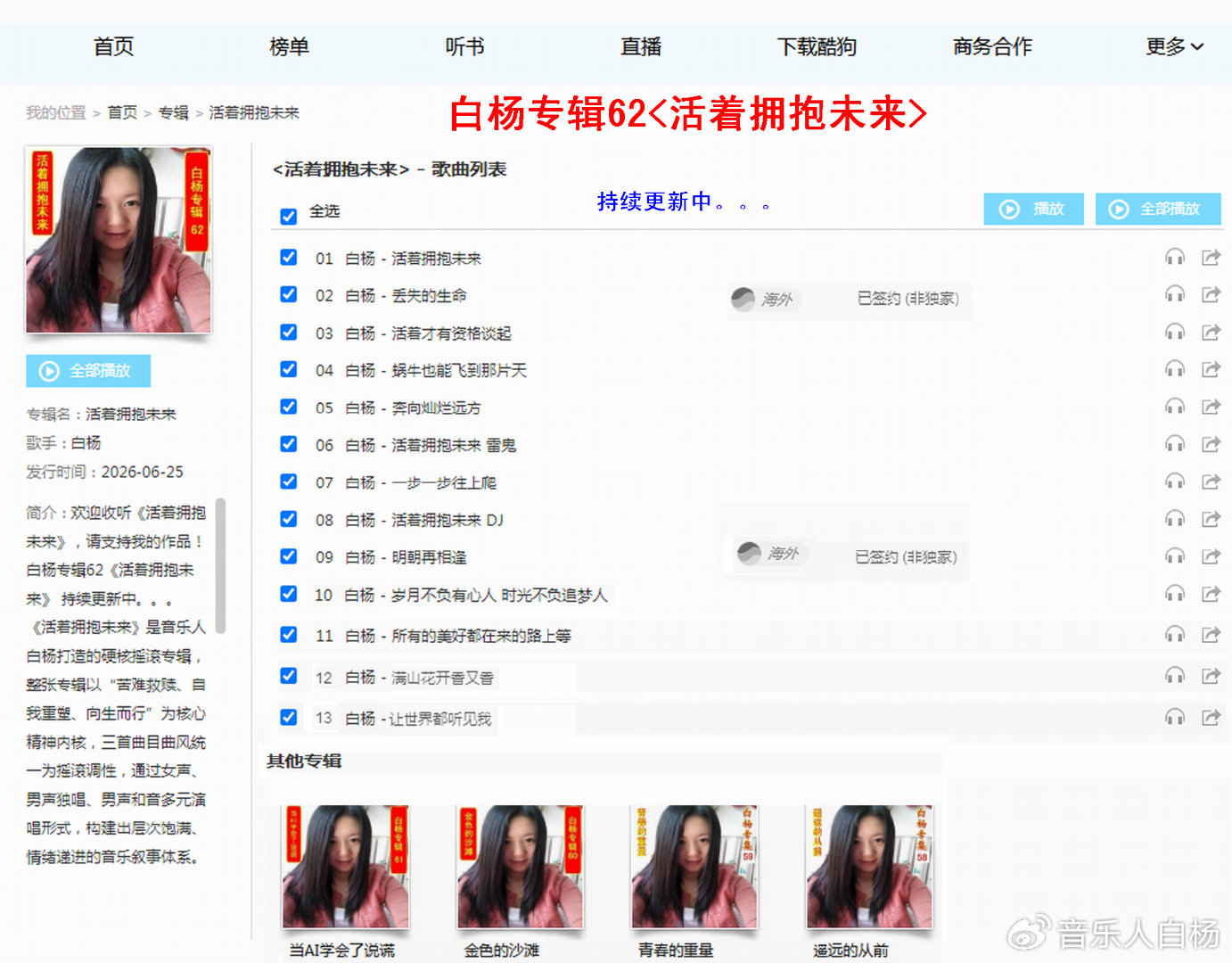
Task: Click headphone icon for track 11
Action: pos(1175,635)
